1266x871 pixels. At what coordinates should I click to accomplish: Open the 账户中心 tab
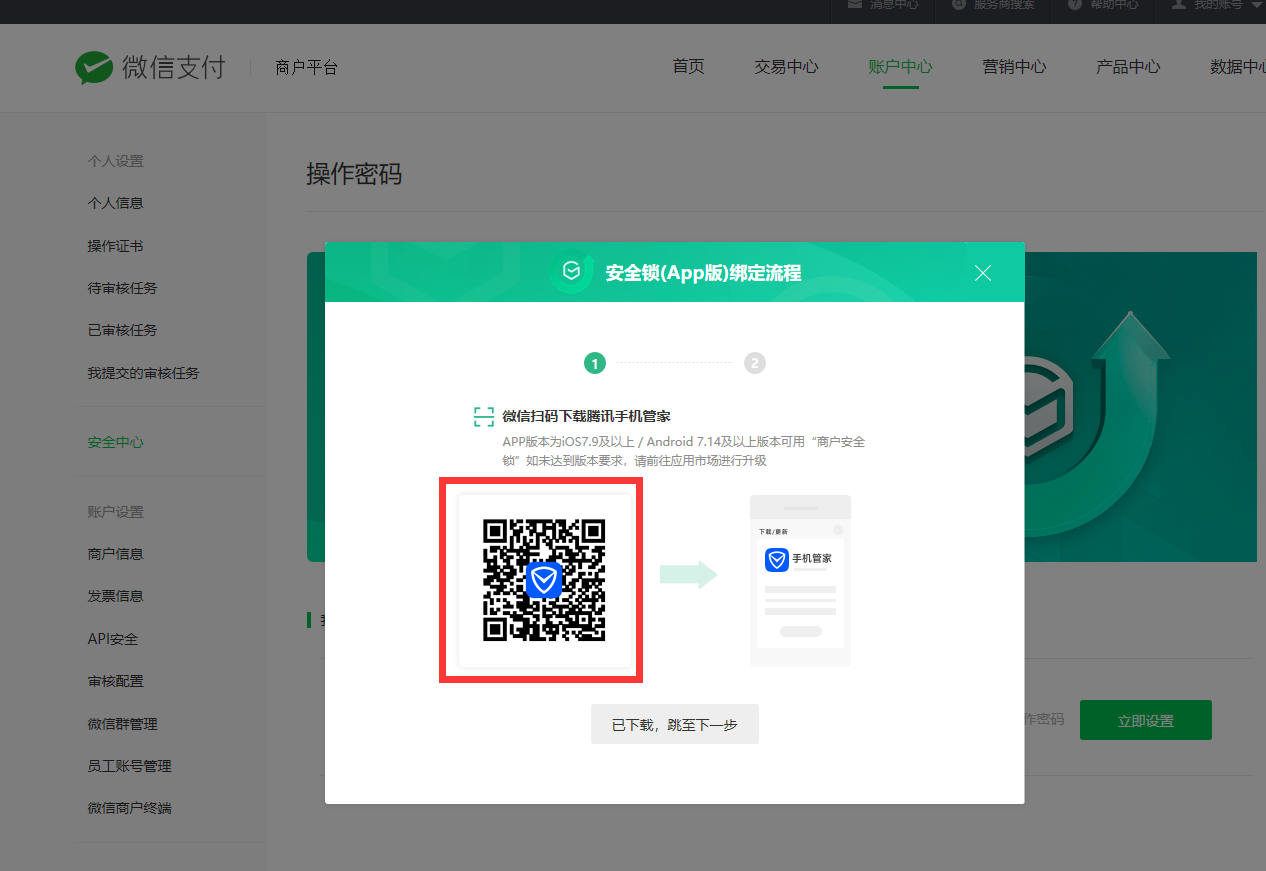pos(900,67)
